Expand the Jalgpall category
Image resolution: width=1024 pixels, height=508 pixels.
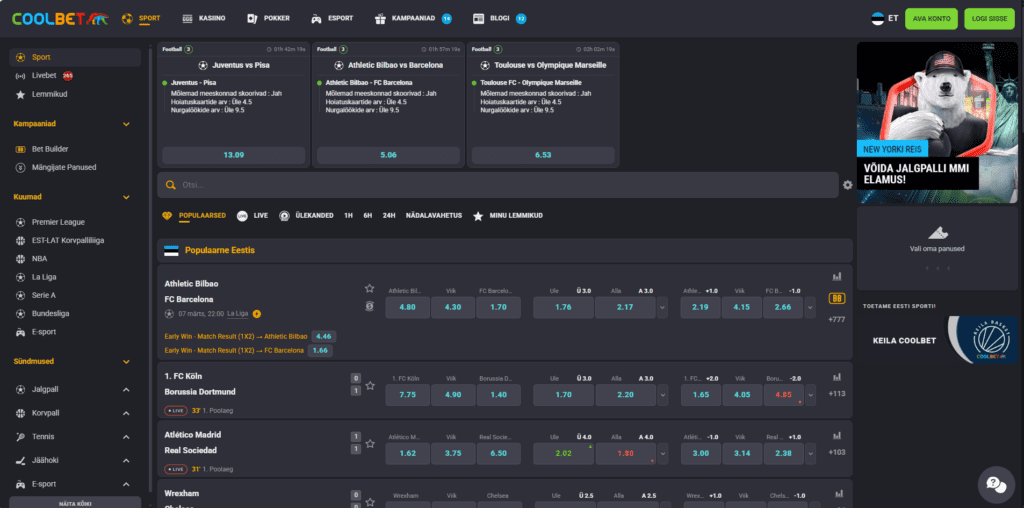tap(126, 390)
